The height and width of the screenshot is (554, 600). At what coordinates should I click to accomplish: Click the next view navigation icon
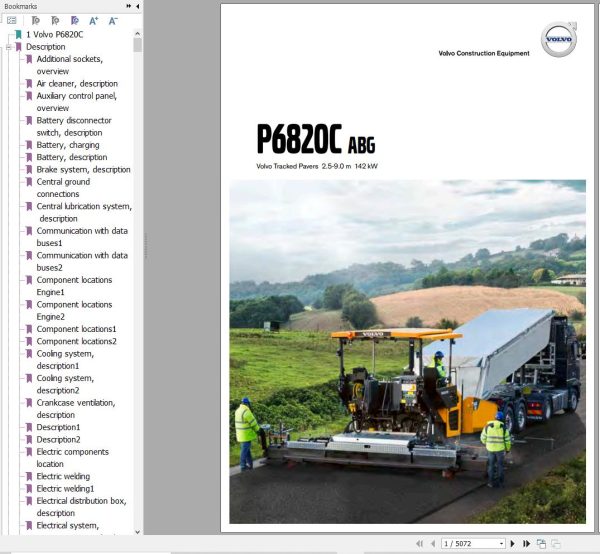556,543
